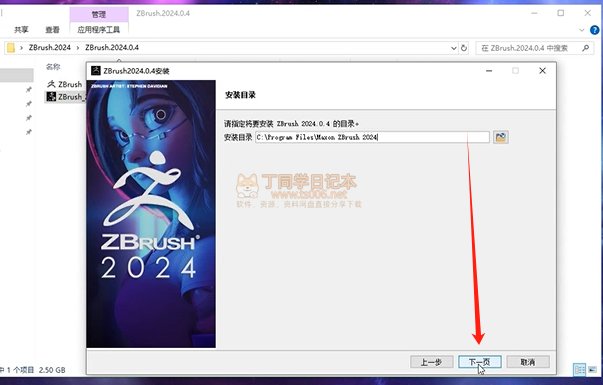The image size is (603, 385).
Task: Open the 查看 tab in Explorer
Action: [52, 30]
